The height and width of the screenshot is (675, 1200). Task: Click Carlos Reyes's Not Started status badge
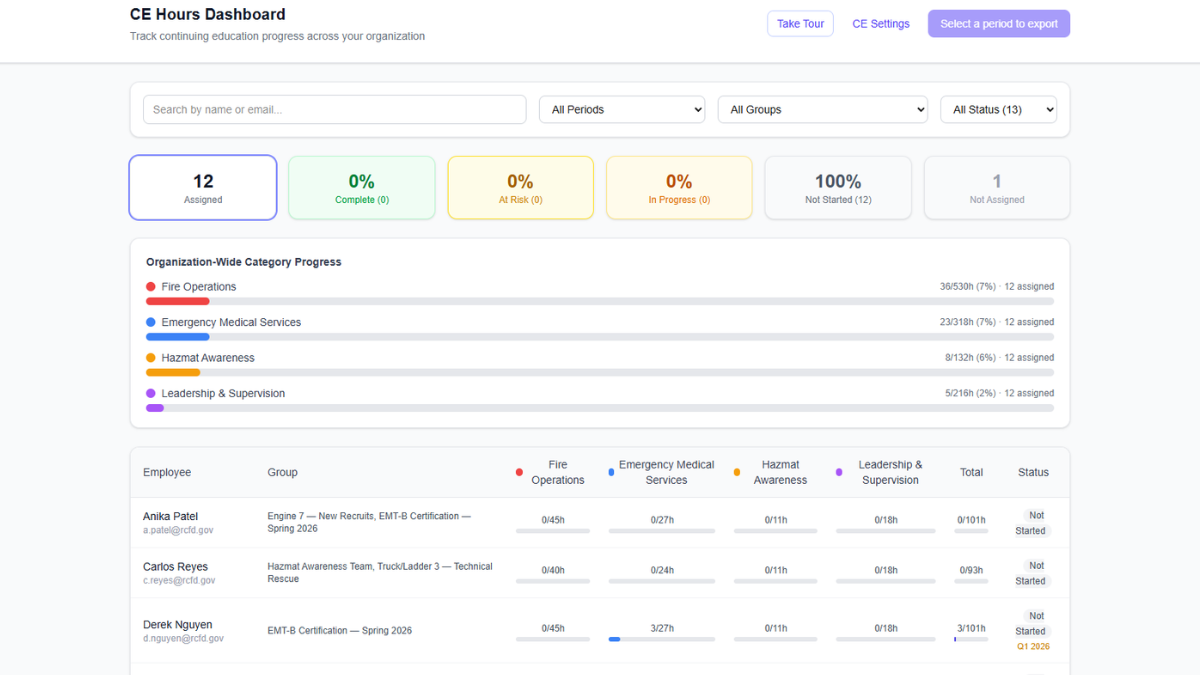[1031, 573]
